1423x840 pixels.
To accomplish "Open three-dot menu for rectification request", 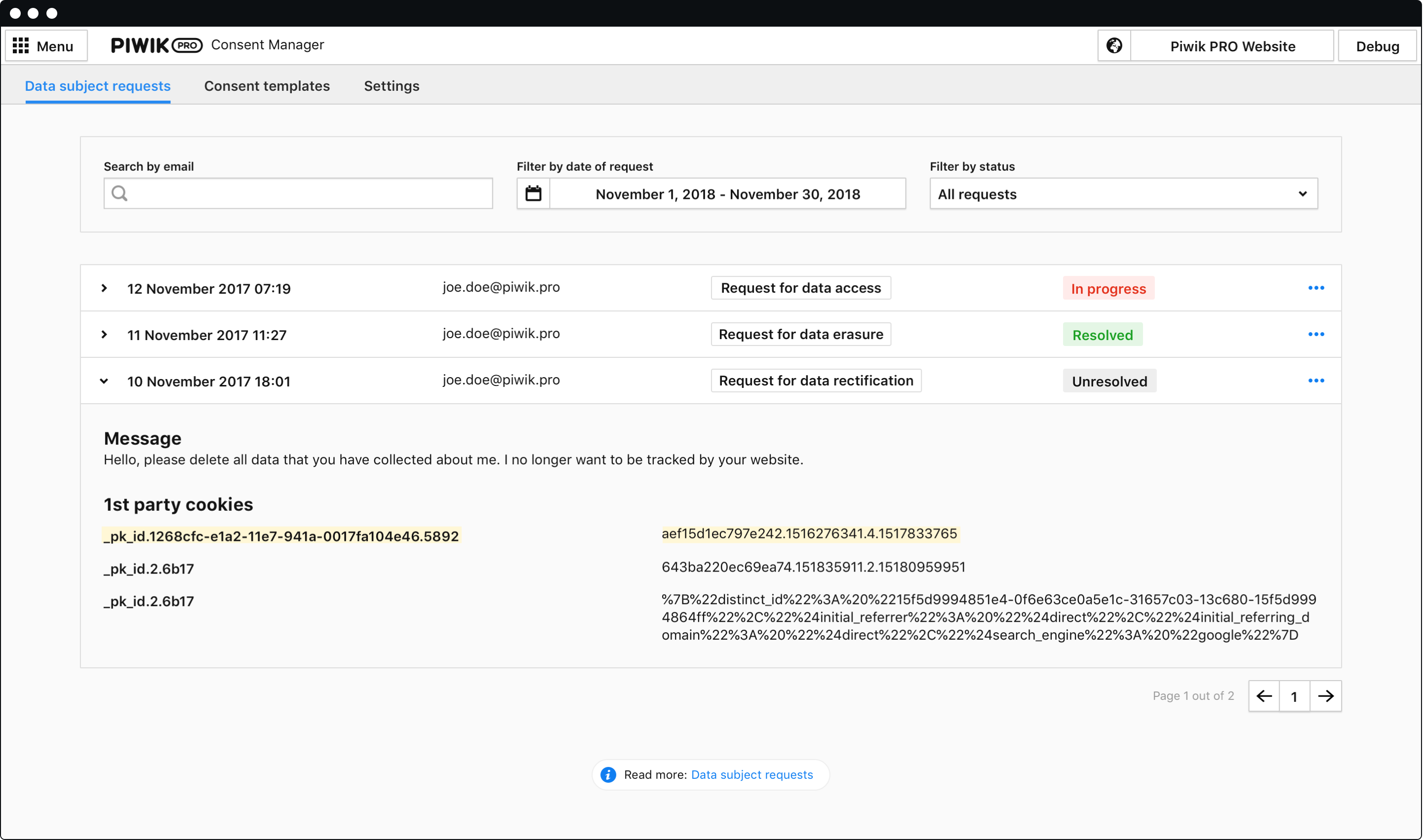I will coord(1315,381).
